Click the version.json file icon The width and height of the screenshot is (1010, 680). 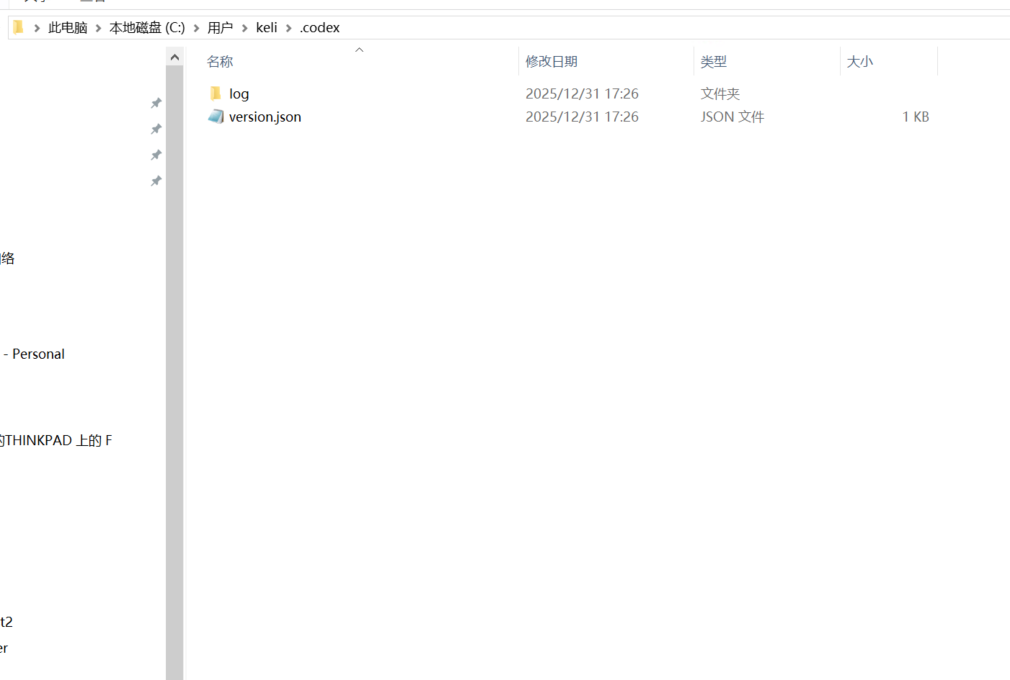click(216, 117)
